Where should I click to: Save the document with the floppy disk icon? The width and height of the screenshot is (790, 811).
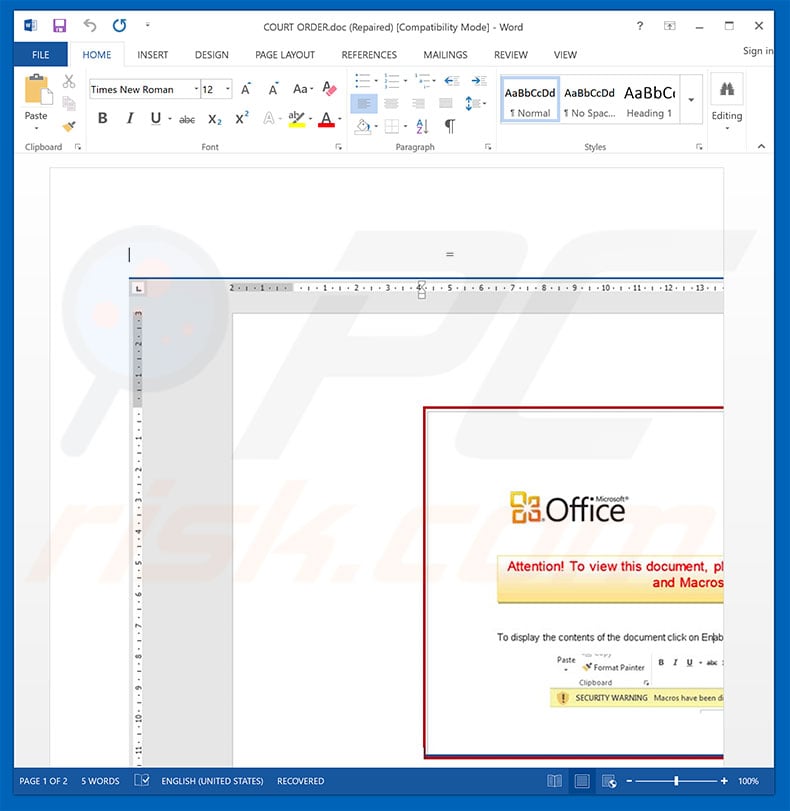pyautogui.click(x=59, y=25)
